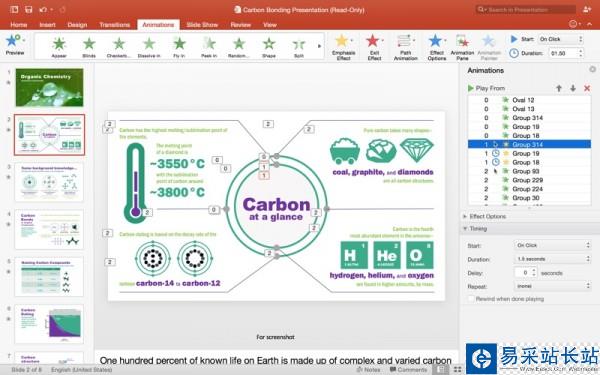Open the Insert tab
Image resolution: width=600 pixels, height=375 pixels.
coord(47,25)
